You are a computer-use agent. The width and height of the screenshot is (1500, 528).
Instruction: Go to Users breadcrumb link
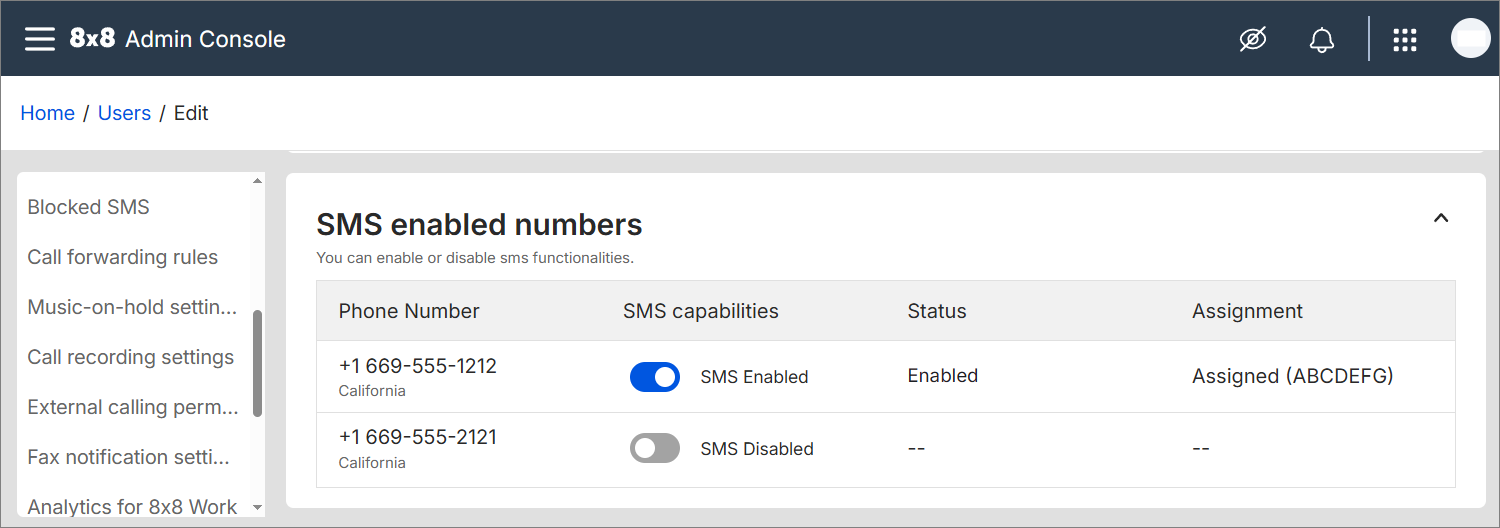tap(124, 113)
